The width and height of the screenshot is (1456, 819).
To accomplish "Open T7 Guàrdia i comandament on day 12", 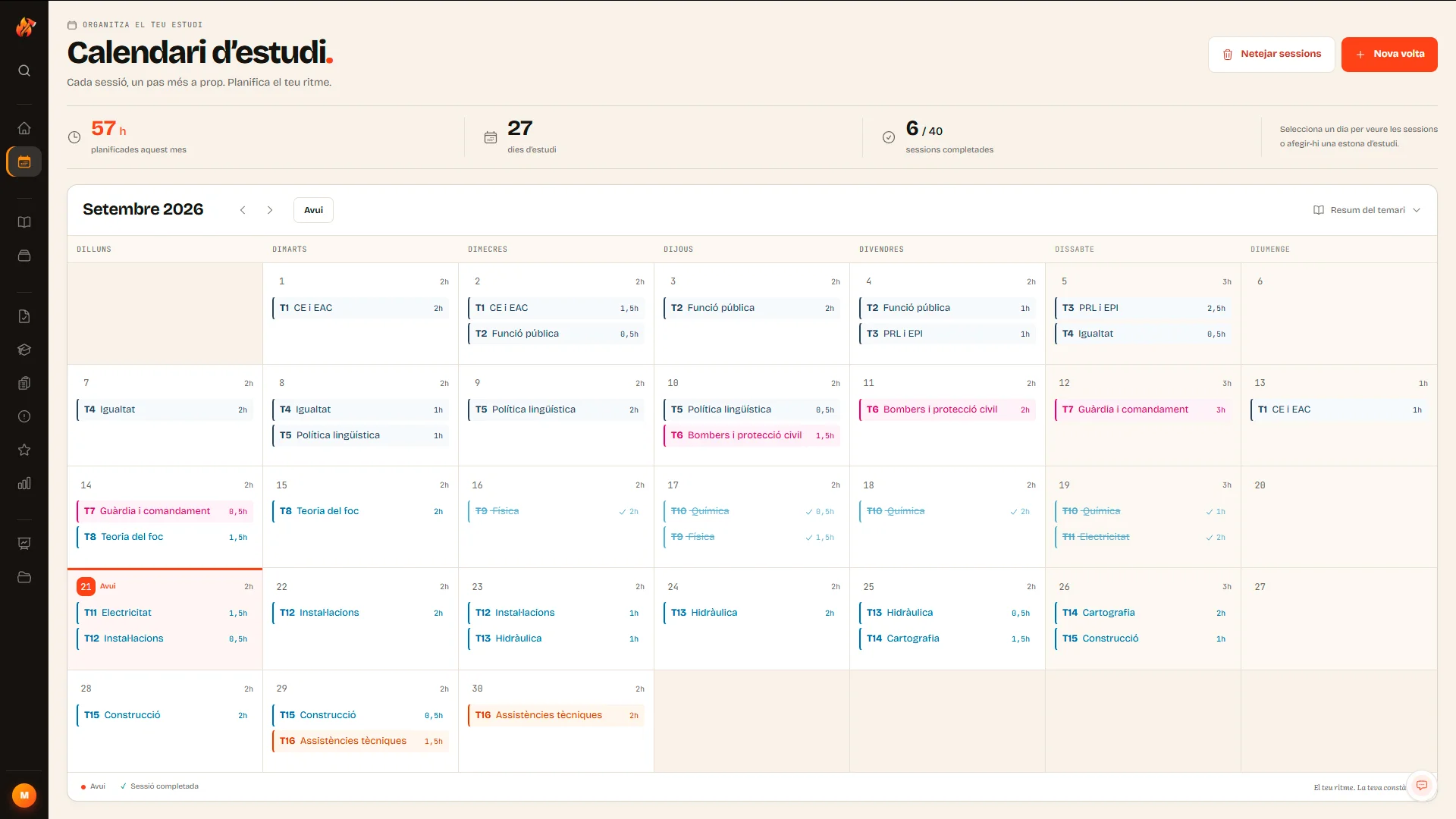I will coord(1143,409).
